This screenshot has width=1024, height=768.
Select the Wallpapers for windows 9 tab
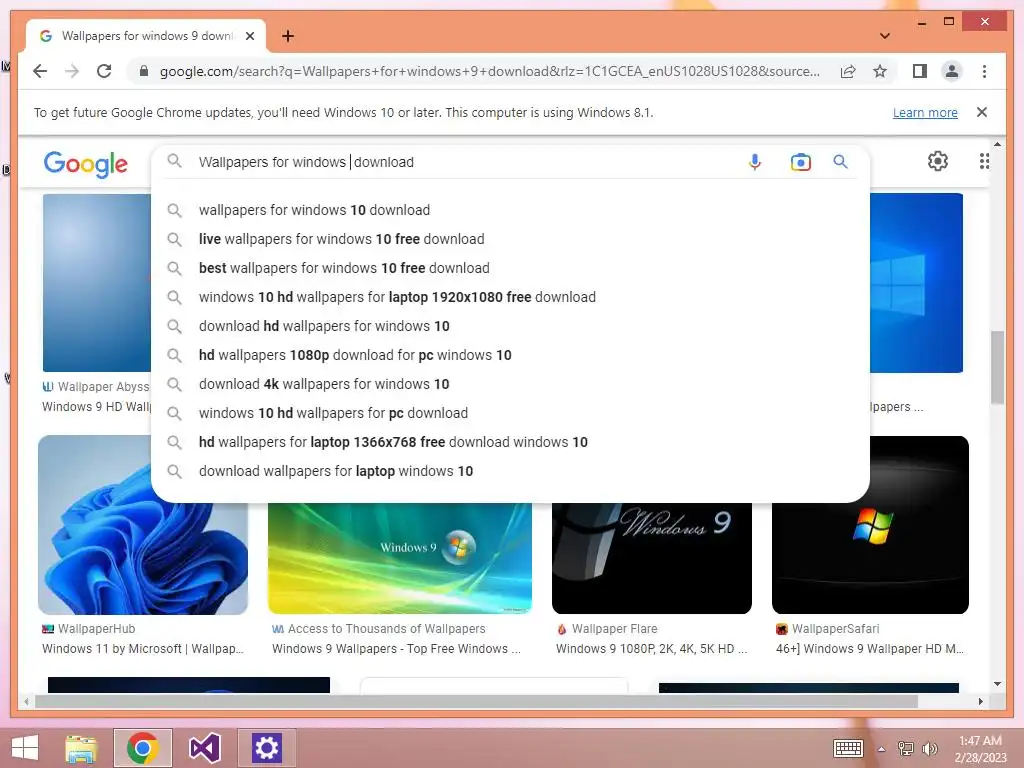click(146, 36)
